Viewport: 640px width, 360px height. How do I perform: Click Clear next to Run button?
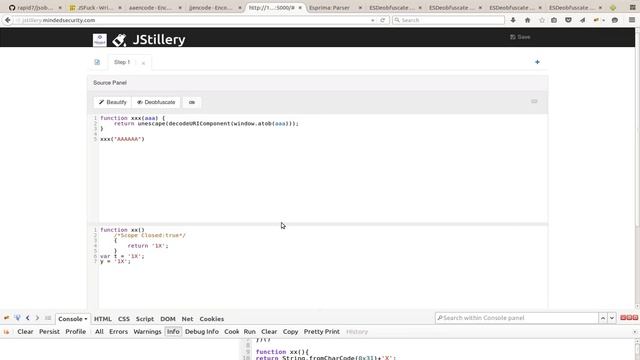coord(269,331)
